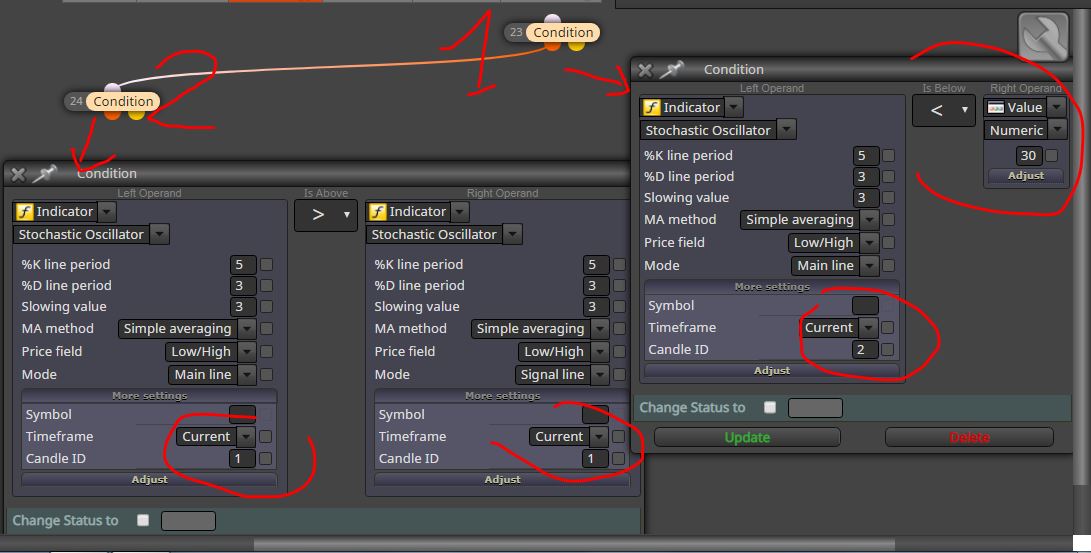This screenshot has height=553, width=1091.
Task: Edit %D line period field in Condition 23
Action: tap(866, 177)
